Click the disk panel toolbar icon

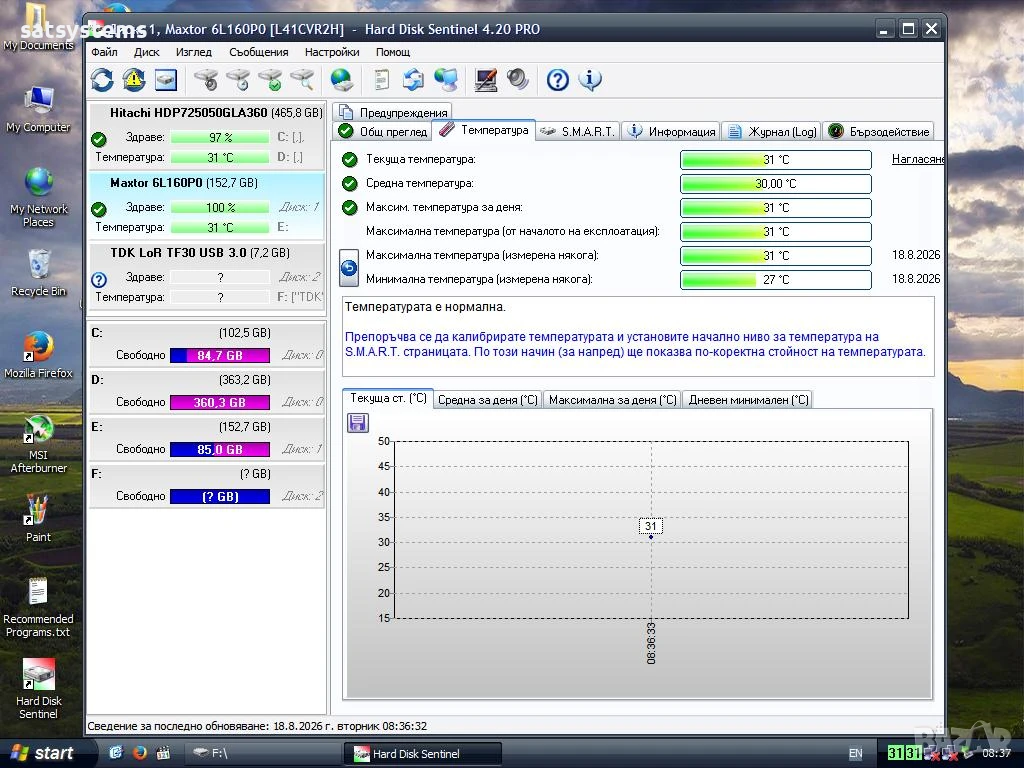coord(166,80)
